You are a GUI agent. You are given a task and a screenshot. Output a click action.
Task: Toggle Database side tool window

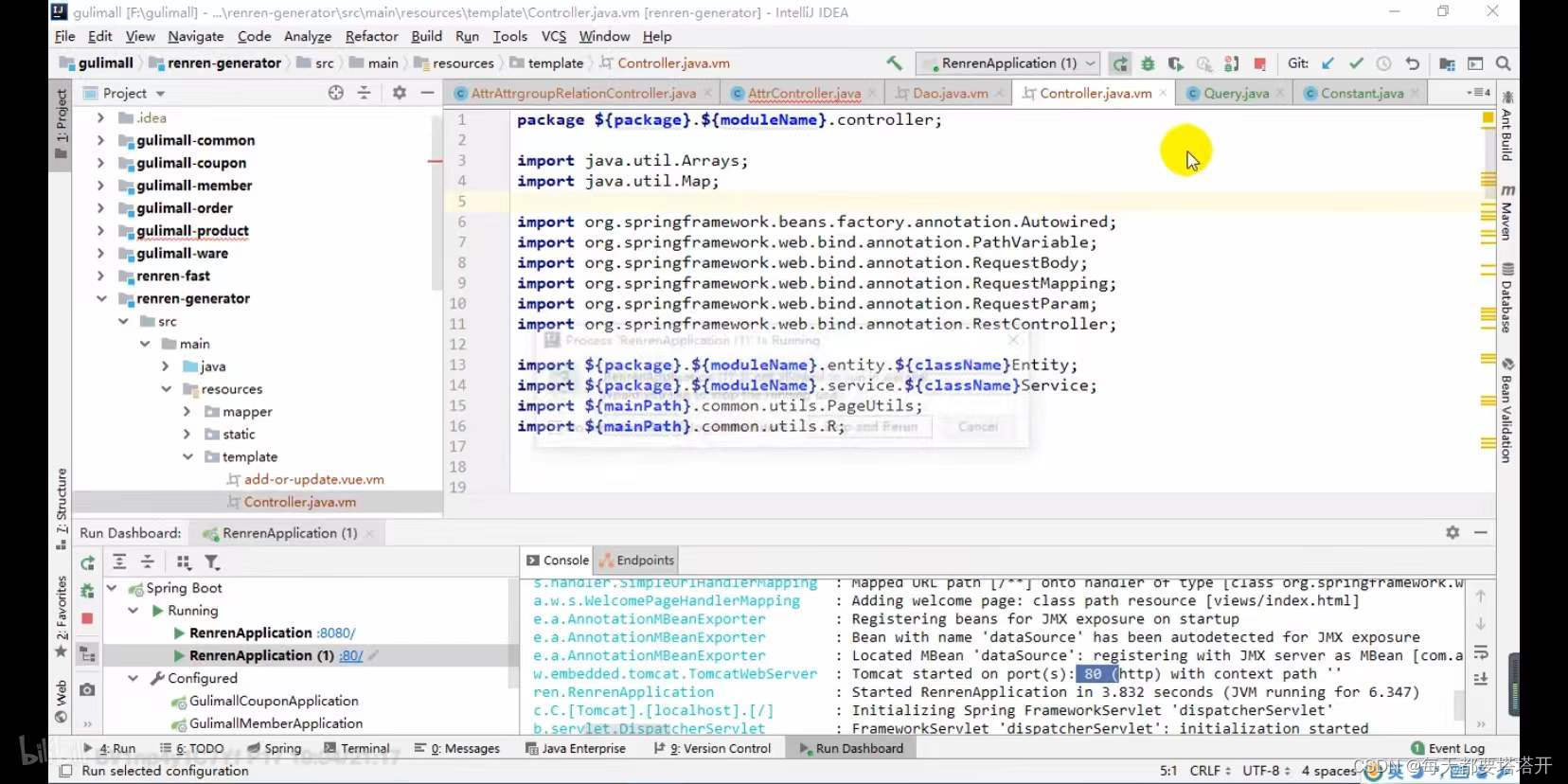point(1506,297)
